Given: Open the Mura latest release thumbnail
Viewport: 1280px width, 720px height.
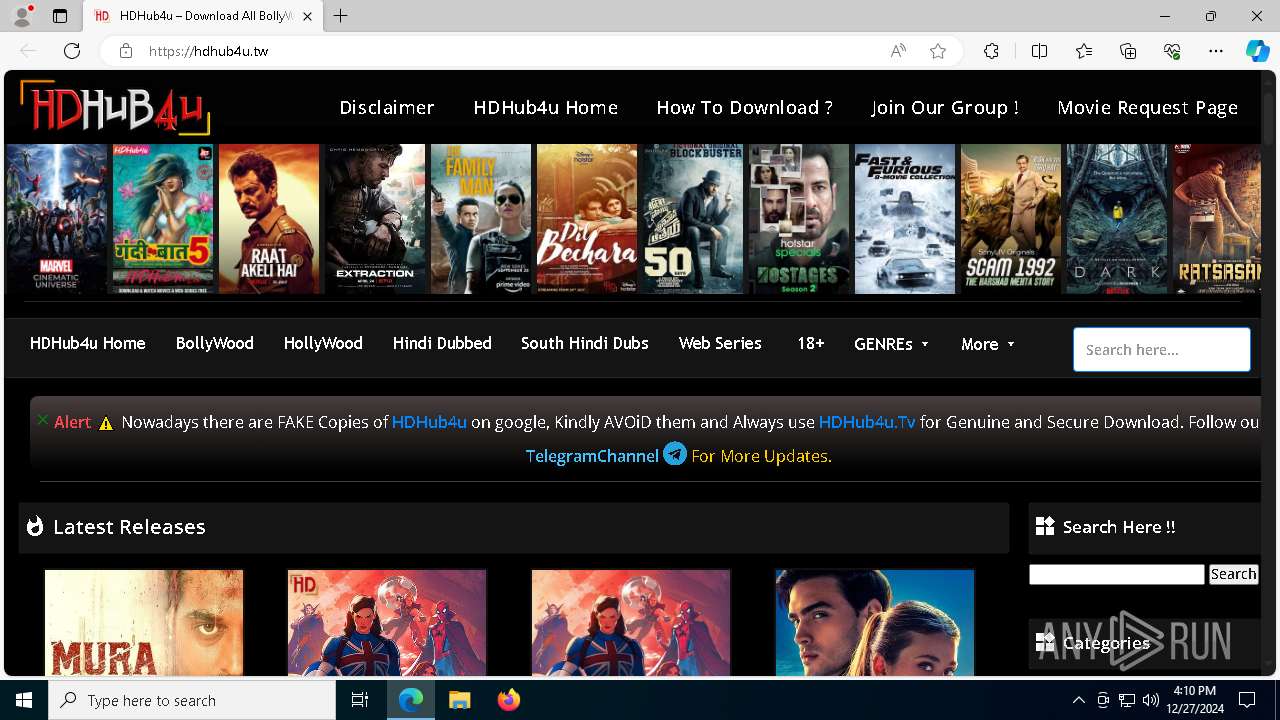Looking at the screenshot, I should [x=144, y=622].
